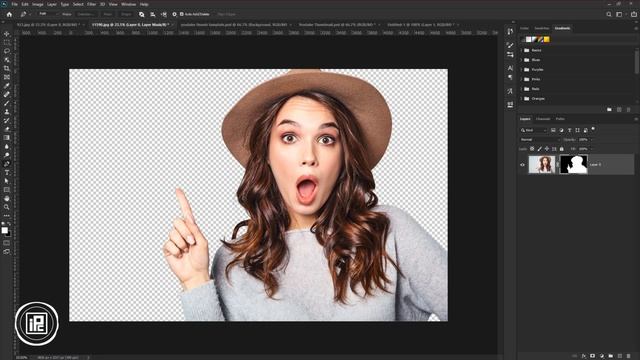Select the Frame tool
The width and height of the screenshot is (640, 360).
pos(7,77)
